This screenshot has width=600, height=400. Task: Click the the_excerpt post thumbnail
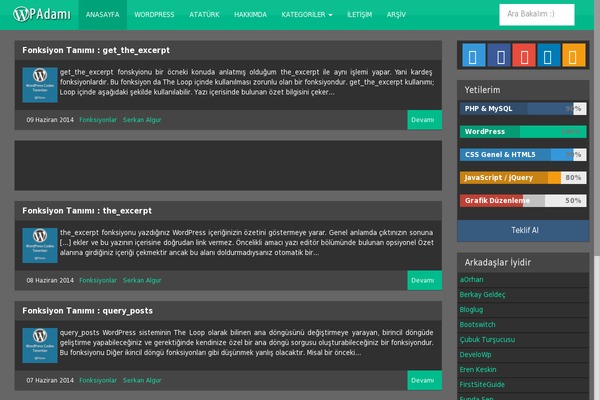(x=40, y=245)
